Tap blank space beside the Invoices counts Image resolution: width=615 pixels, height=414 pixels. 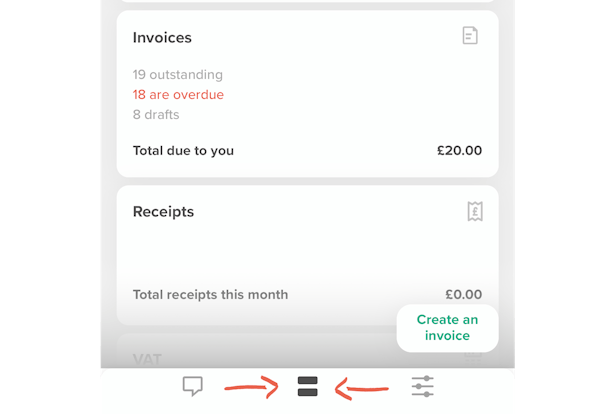click(x=353, y=94)
